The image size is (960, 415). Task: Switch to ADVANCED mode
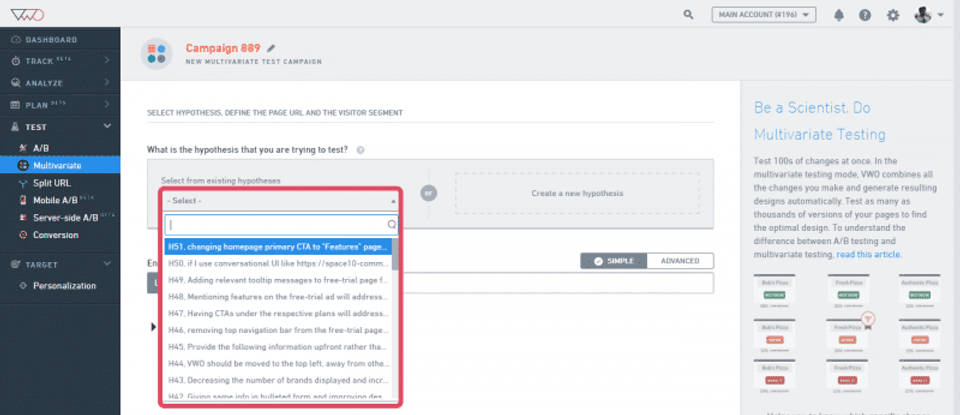(680, 261)
